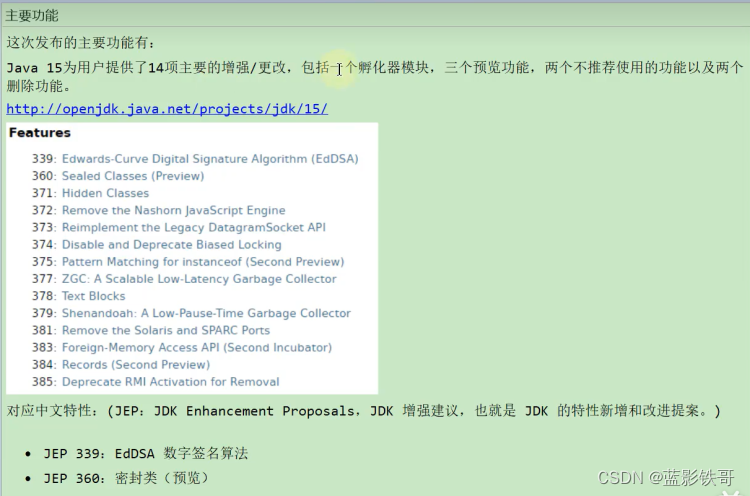Open JEP 385 Deprecate RMI Activation for Removal
Screen dimensions: 750x496
[x=171, y=382]
